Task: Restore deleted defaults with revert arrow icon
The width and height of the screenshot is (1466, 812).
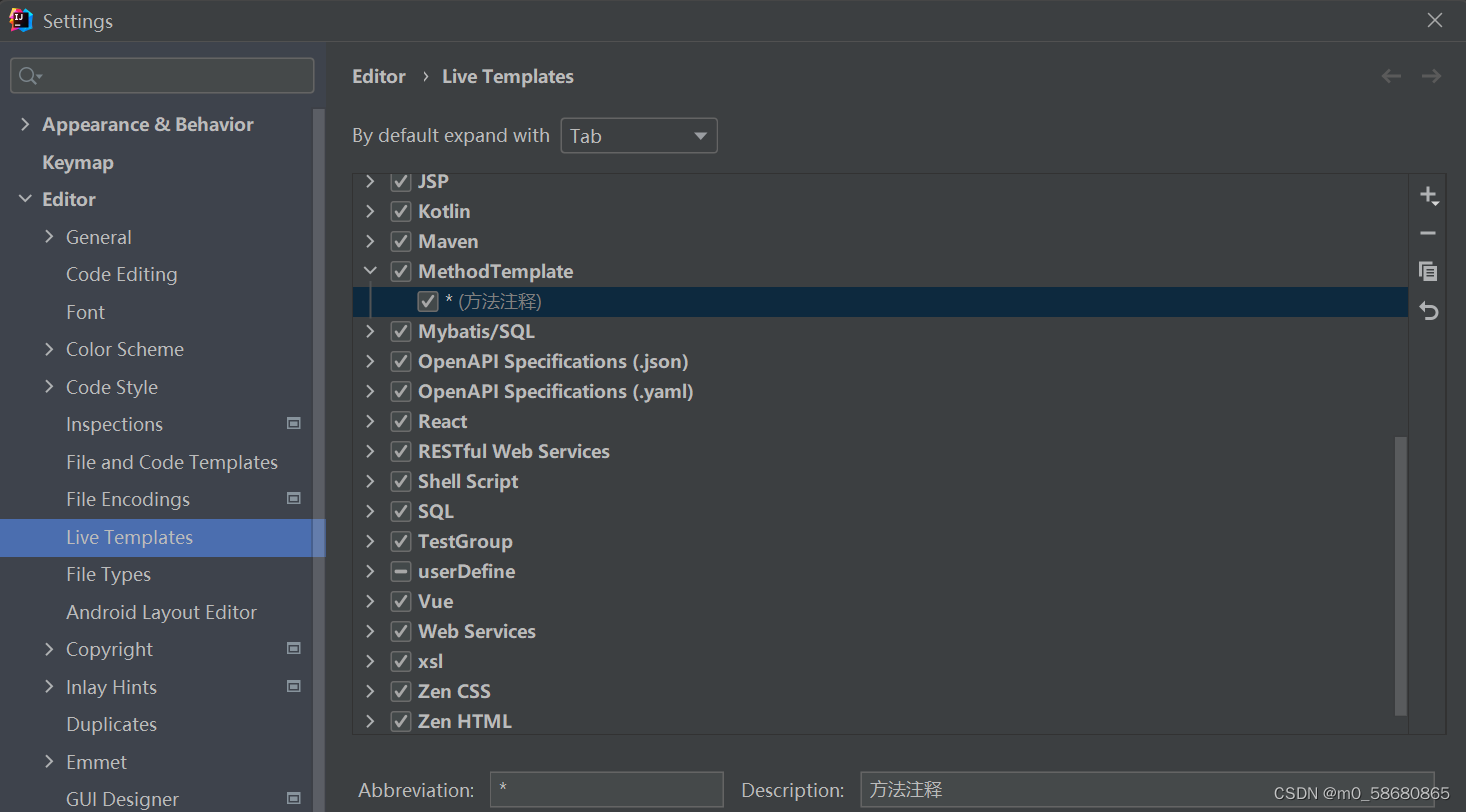Action: 1428,311
